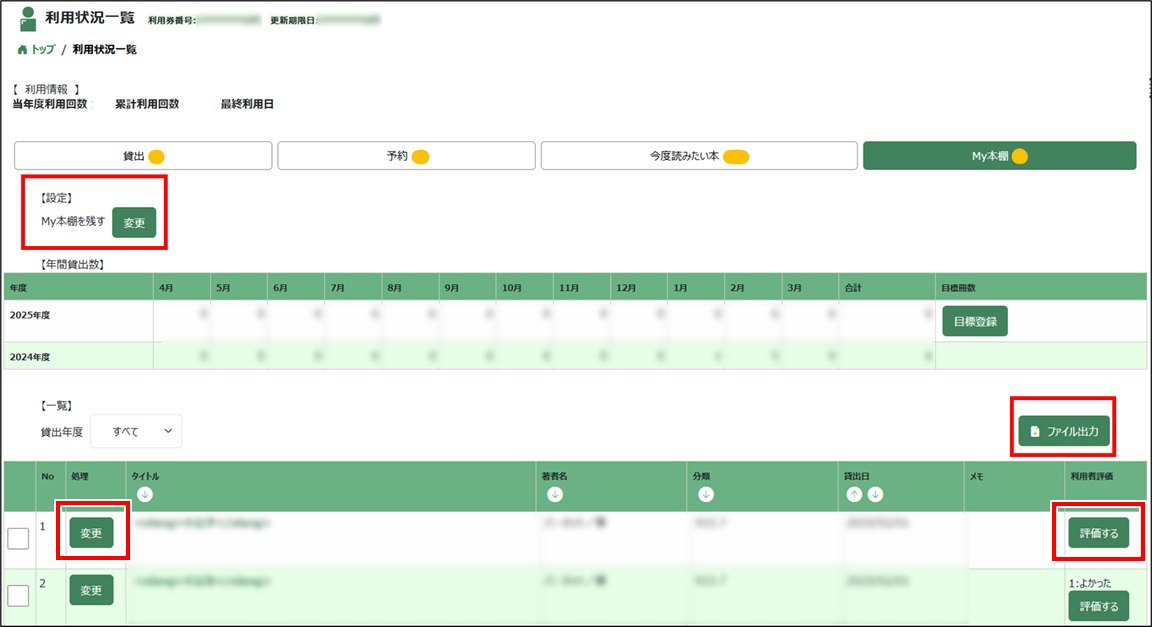
Task: Open the 今度読みたい本 tab
Action: (x=699, y=156)
